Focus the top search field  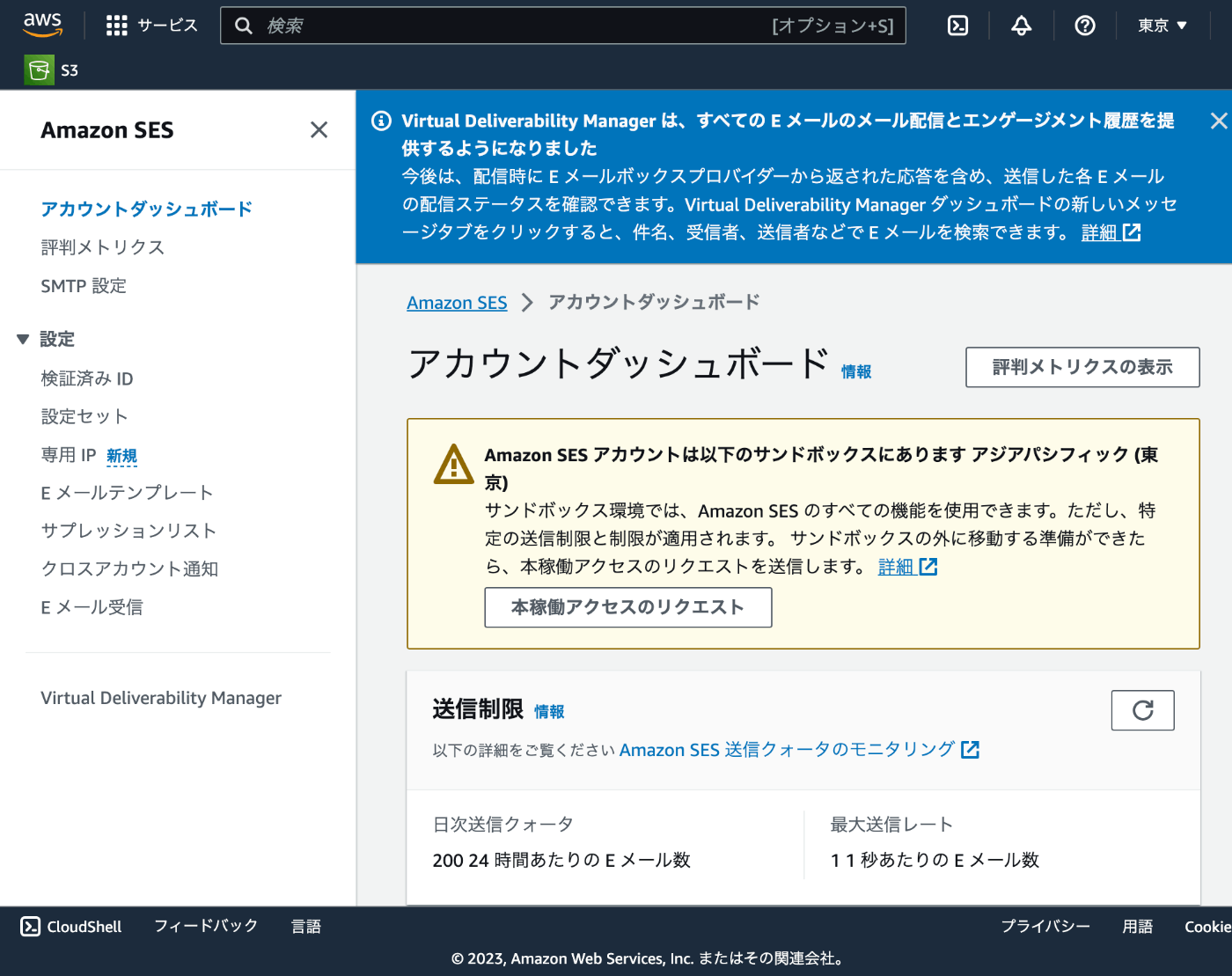pyautogui.click(x=563, y=26)
